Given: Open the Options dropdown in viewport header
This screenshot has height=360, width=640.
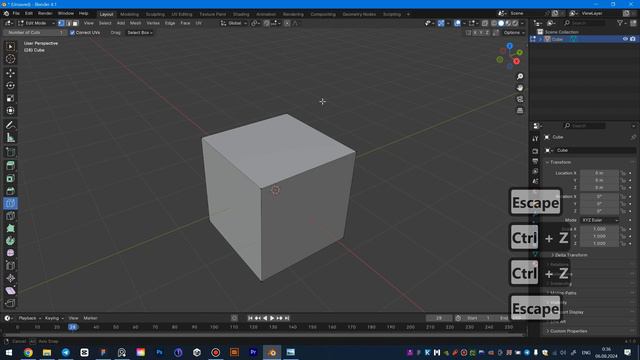Looking at the screenshot, I should (513, 33).
